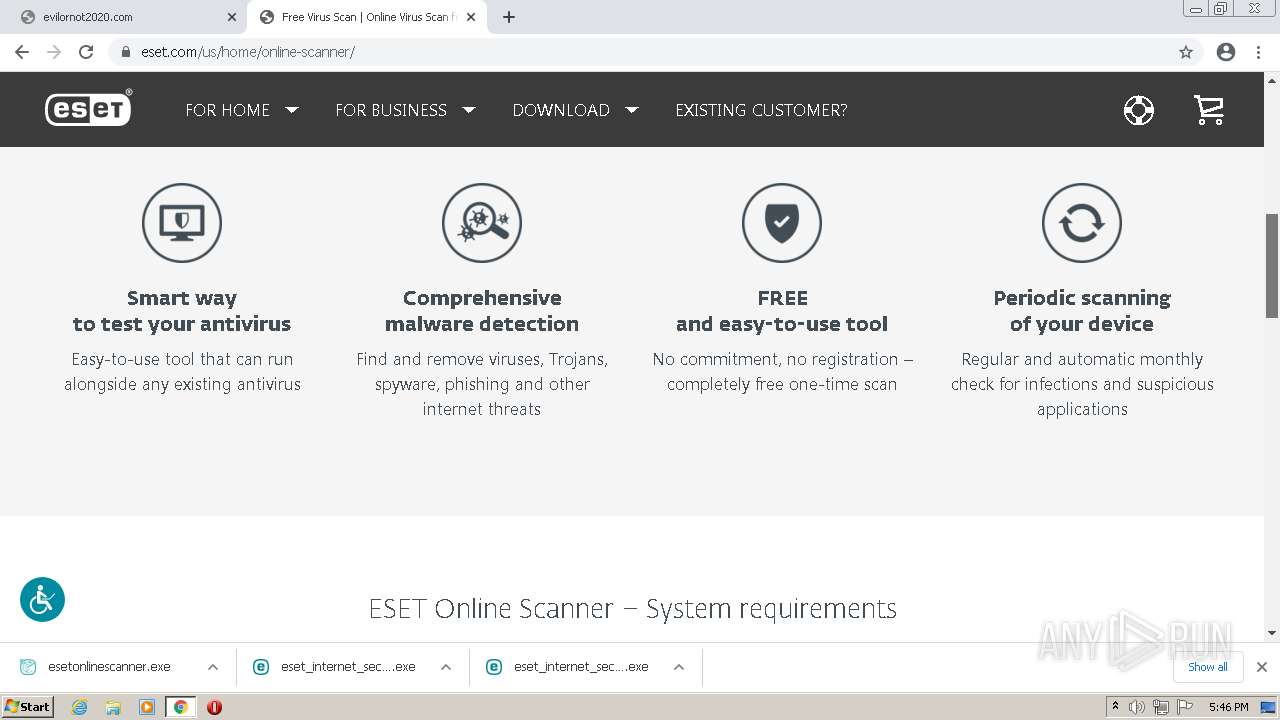1280x720 pixels.
Task: Select the shield checkmark FREE tool icon
Action: tap(782, 223)
